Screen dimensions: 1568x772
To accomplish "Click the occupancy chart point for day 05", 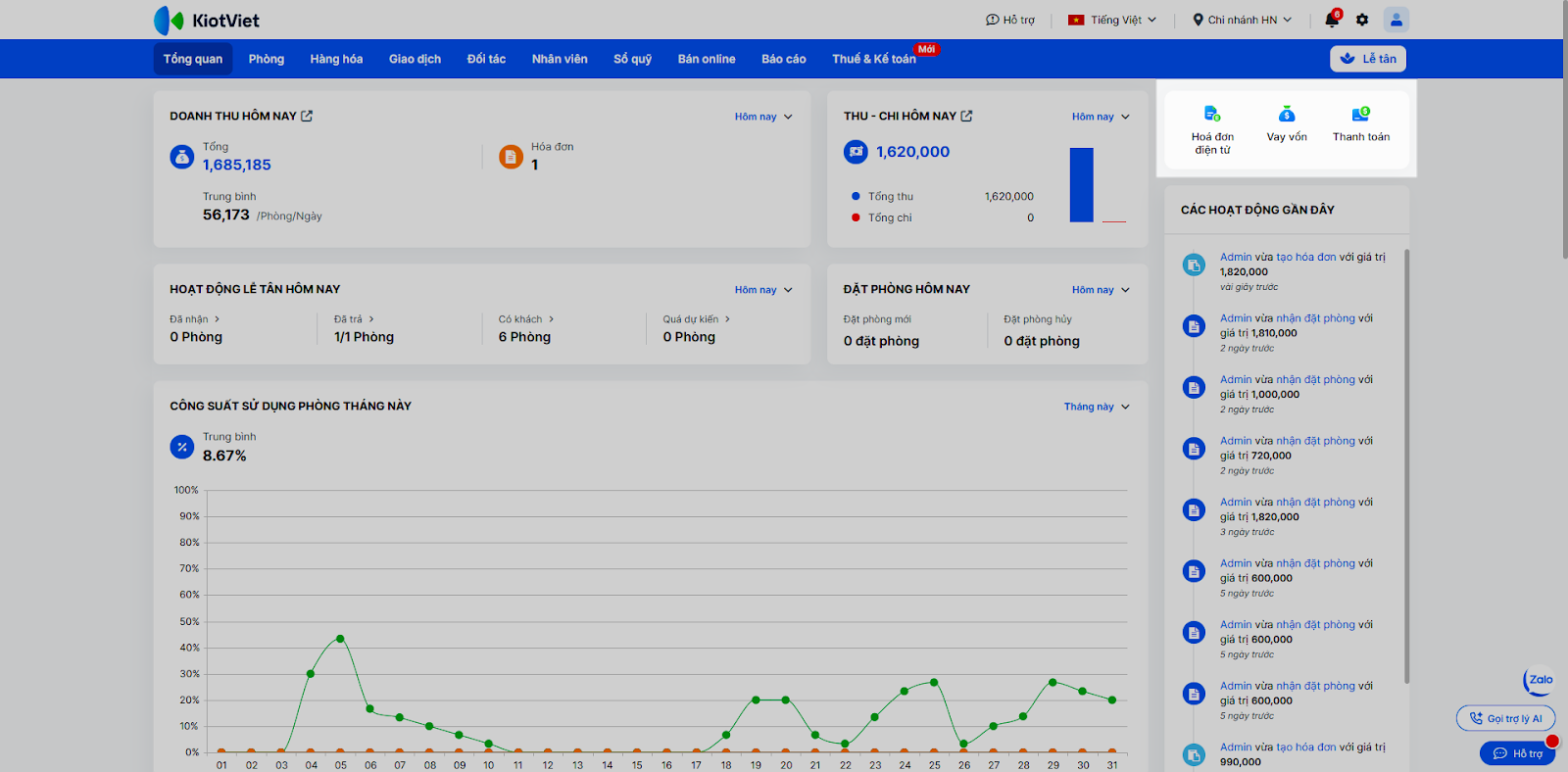I will (x=340, y=639).
